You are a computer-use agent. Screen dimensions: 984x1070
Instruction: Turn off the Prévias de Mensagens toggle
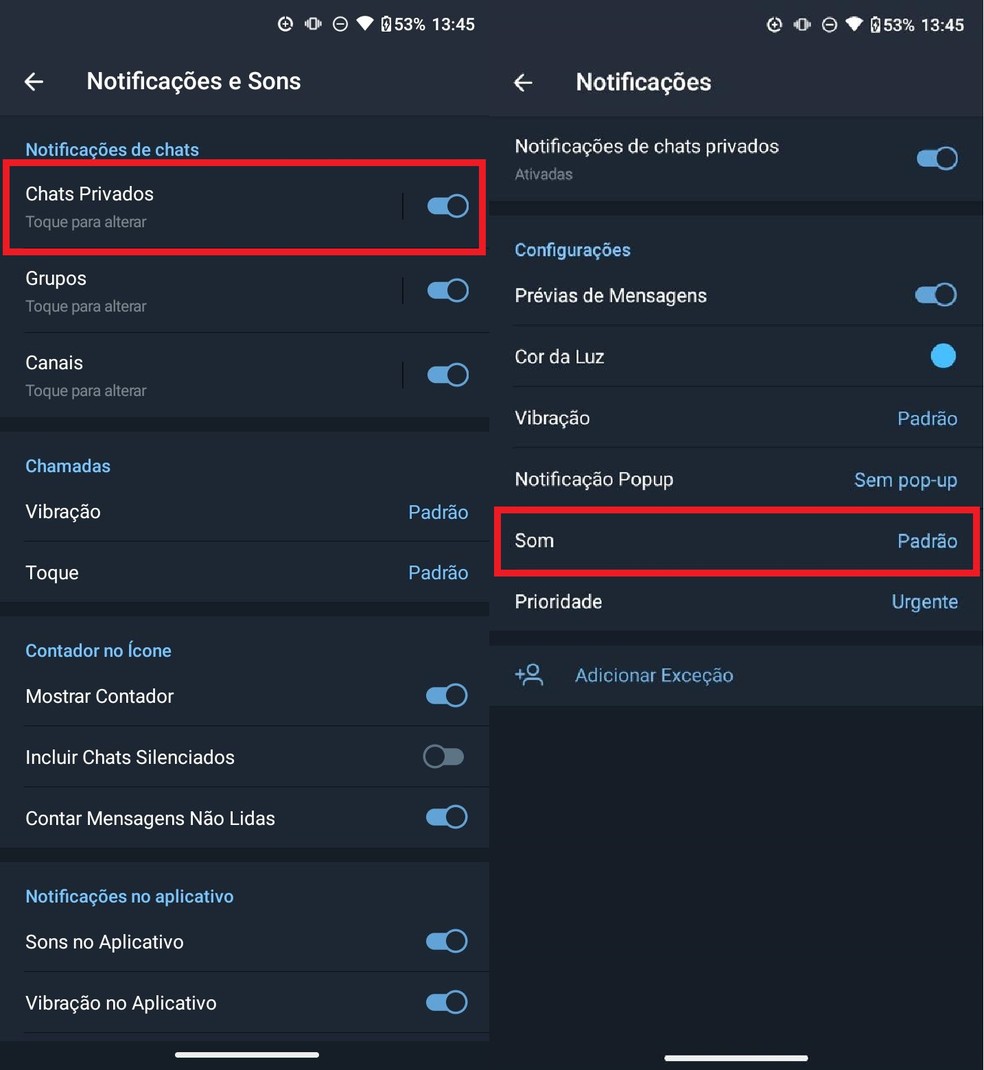[x=935, y=294]
